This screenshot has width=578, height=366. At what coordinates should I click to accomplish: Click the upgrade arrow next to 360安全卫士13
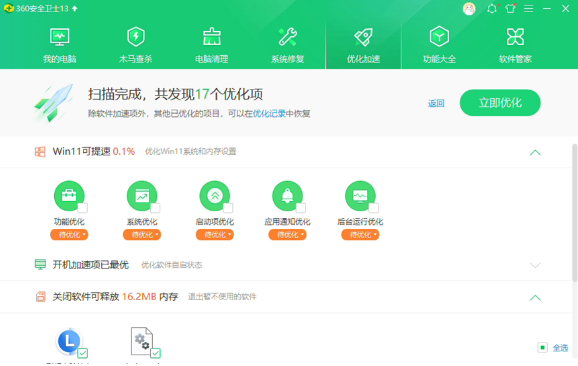75,8
